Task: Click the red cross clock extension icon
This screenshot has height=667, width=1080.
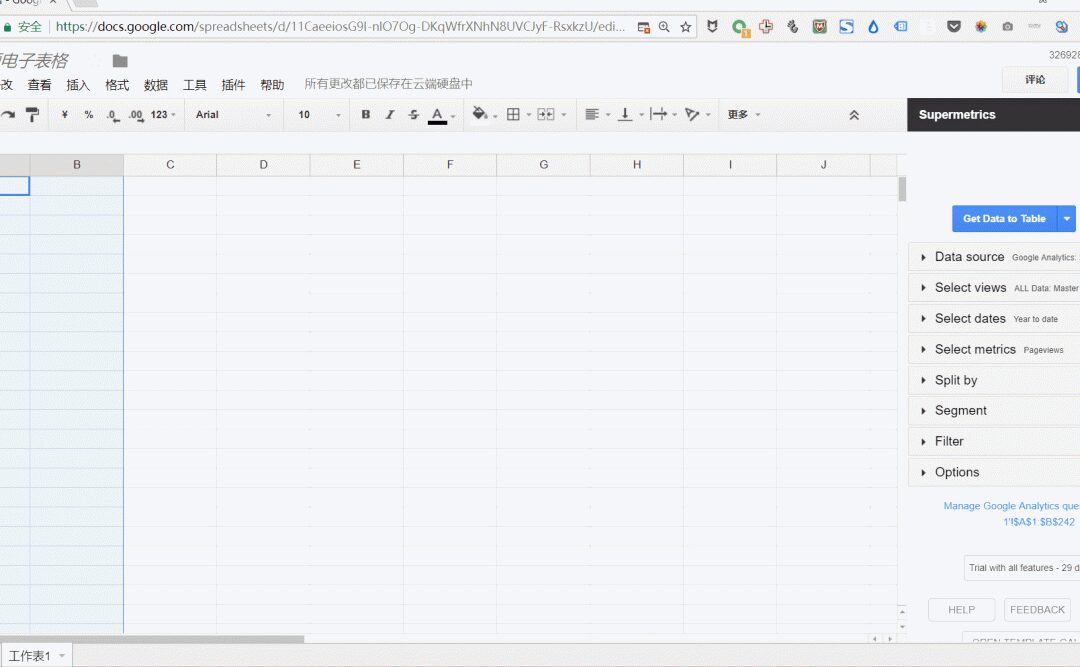Action: click(x=765, y=27)
